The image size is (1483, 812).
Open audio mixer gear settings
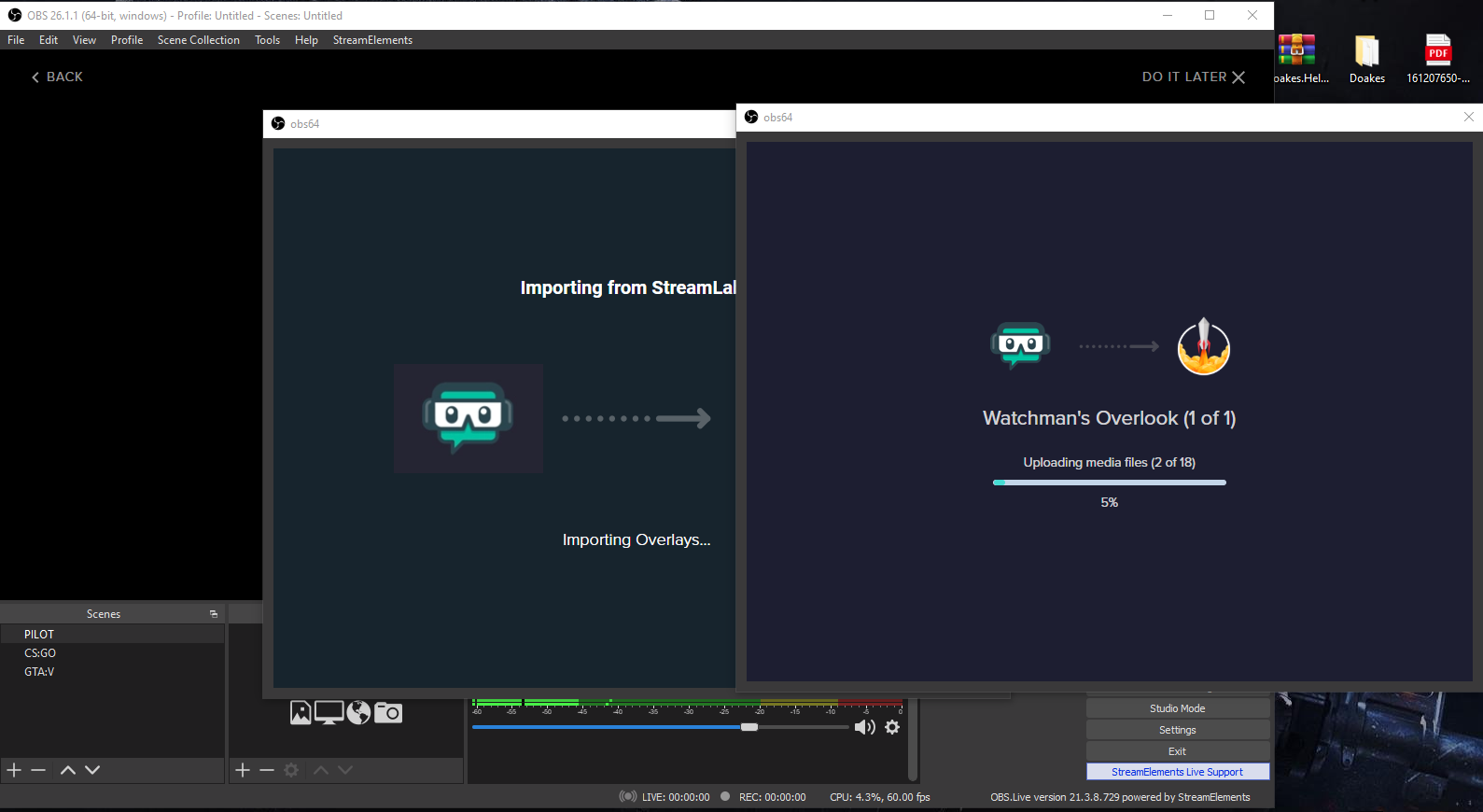pos(892,727)
